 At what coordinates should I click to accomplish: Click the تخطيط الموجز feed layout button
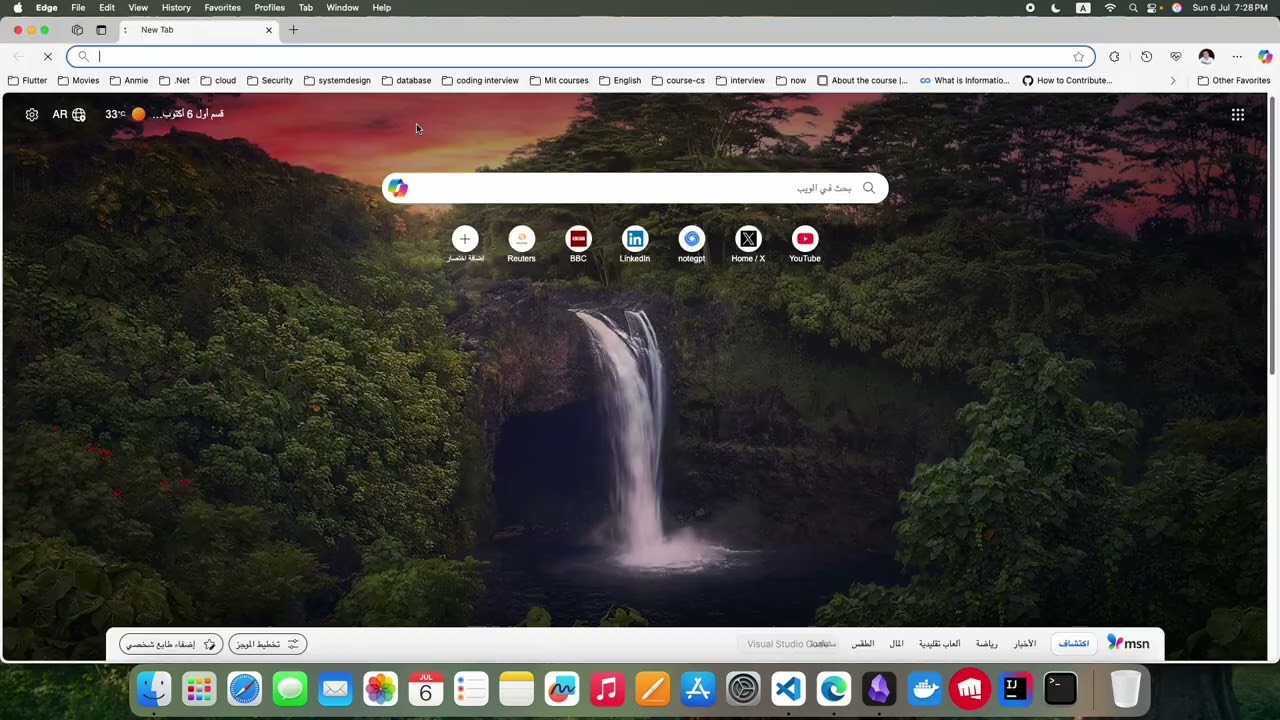pyautogui.click(x=267, y=644)
